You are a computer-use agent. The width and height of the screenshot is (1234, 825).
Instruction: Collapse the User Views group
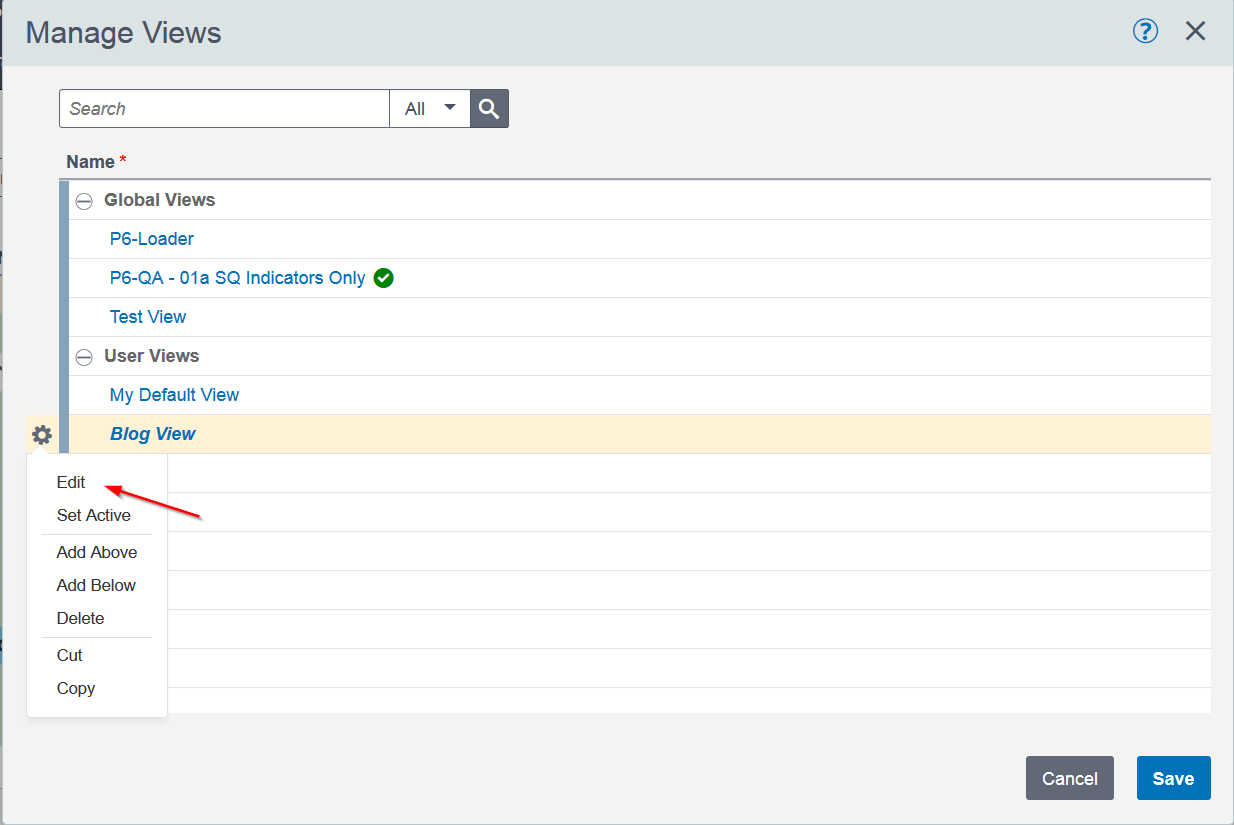[x=85, y=357]
